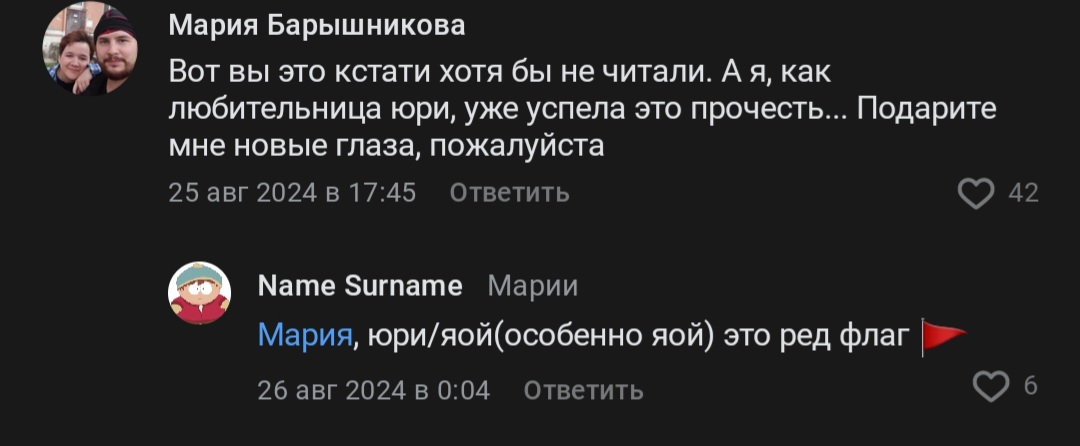Follow the blue 'Мария' mention link
The image size is (1080, 446).
pos(305,337)
